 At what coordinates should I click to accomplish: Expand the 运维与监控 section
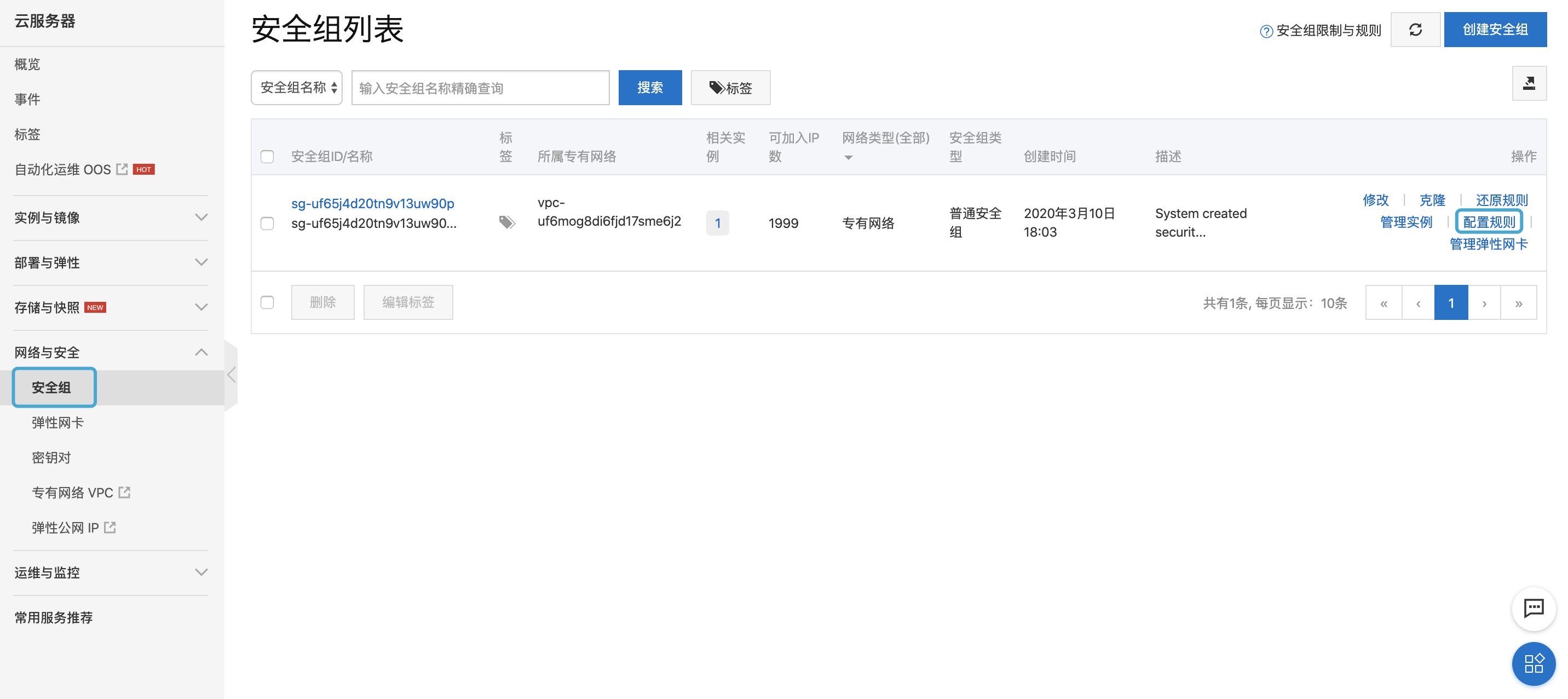click(111, 572)
